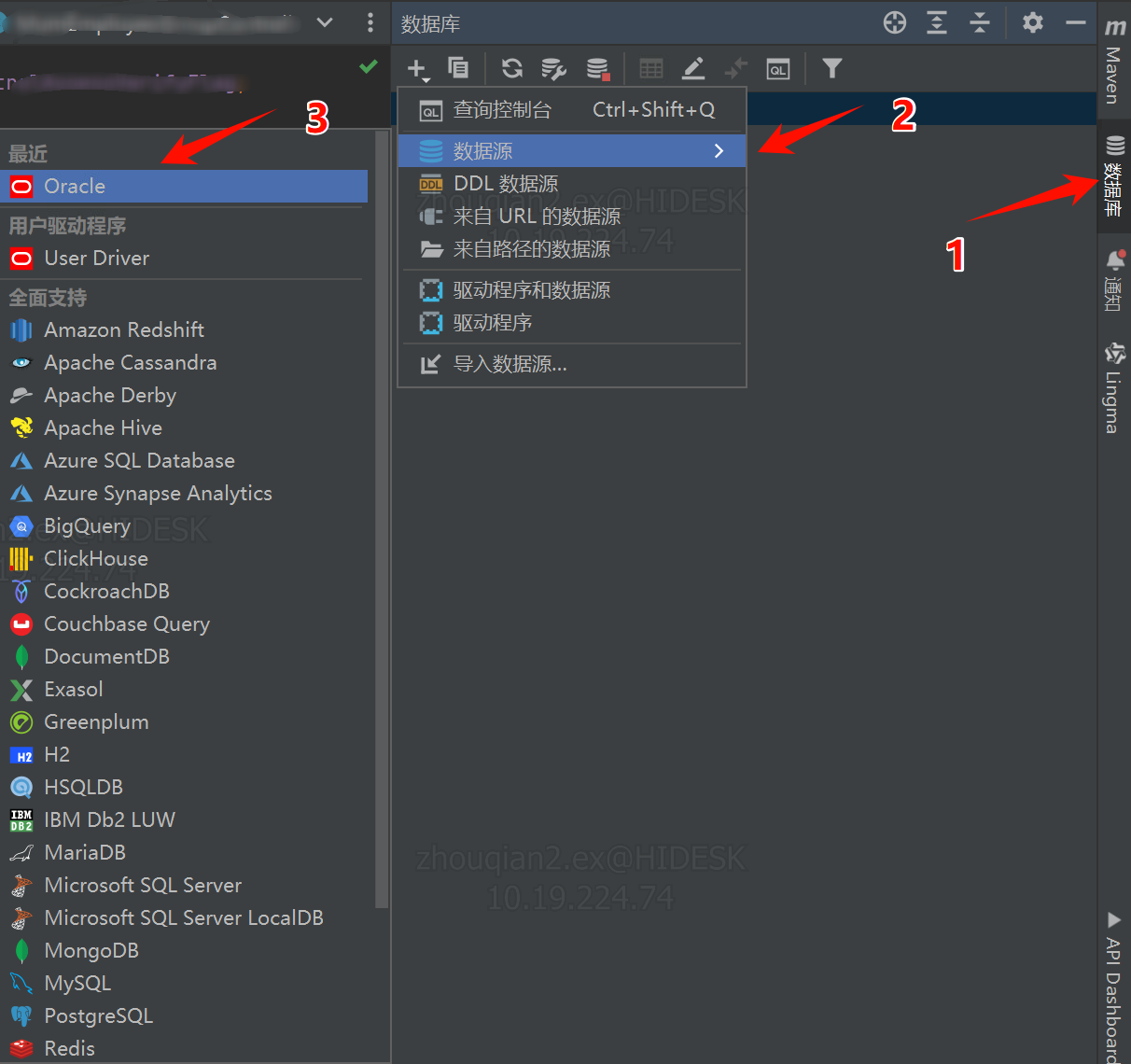Choose Redis data source
1131x1064 pixels.
[x=184, y=1048]
